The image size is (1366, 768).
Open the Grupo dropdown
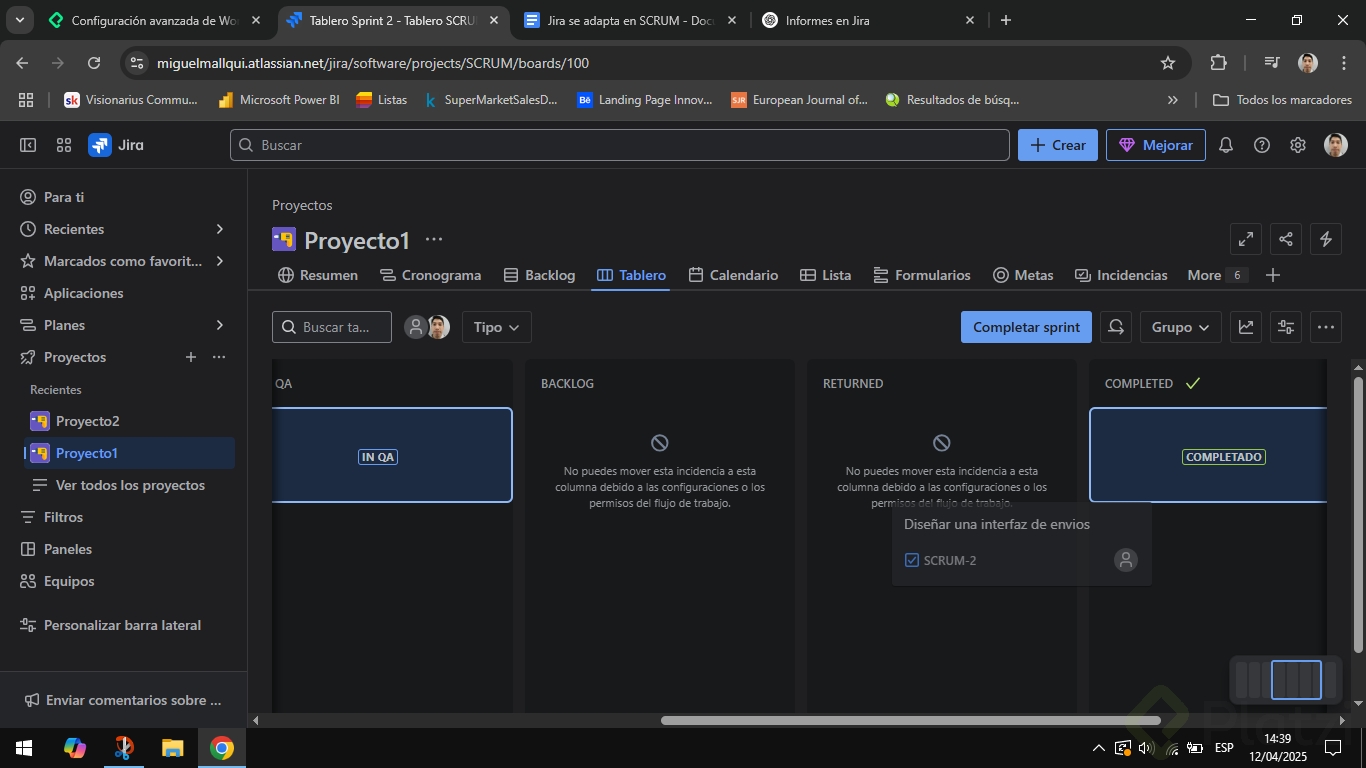tap(1180, 327)
